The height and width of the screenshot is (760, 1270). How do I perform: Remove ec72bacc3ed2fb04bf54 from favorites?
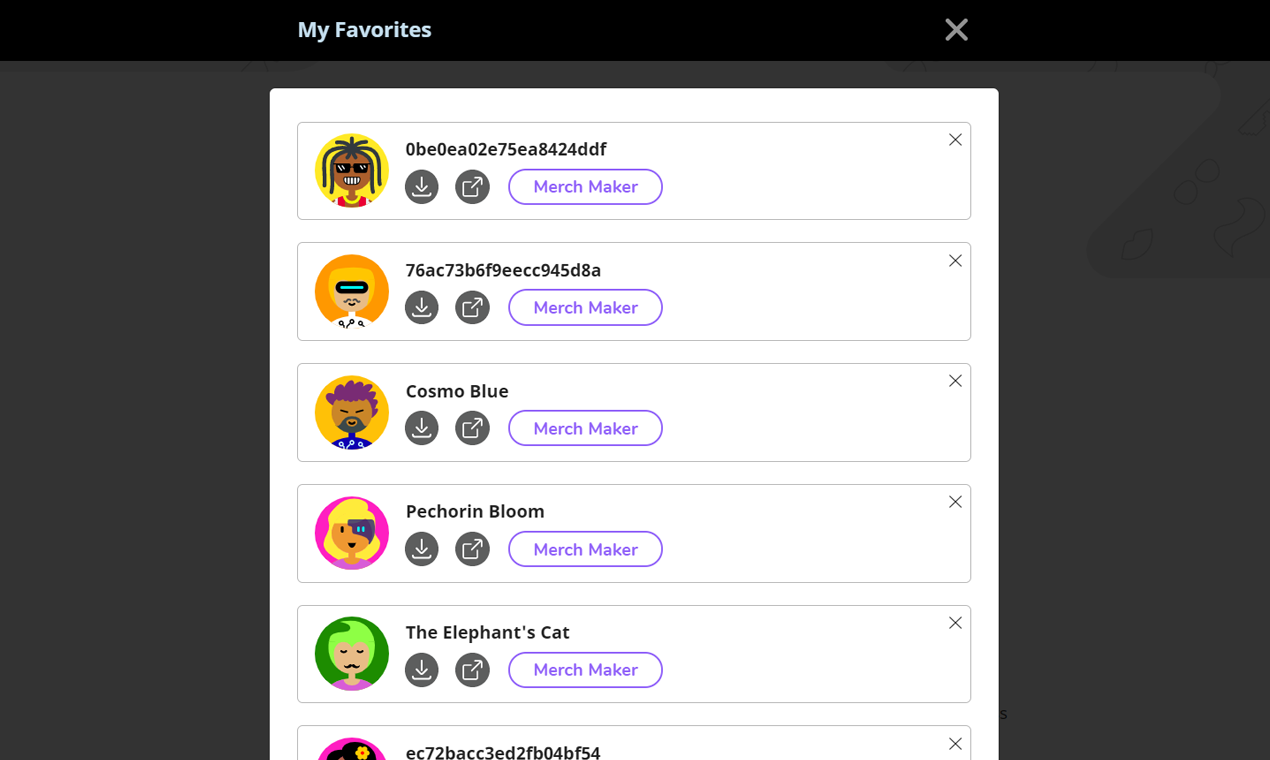(x=955, y=744)
